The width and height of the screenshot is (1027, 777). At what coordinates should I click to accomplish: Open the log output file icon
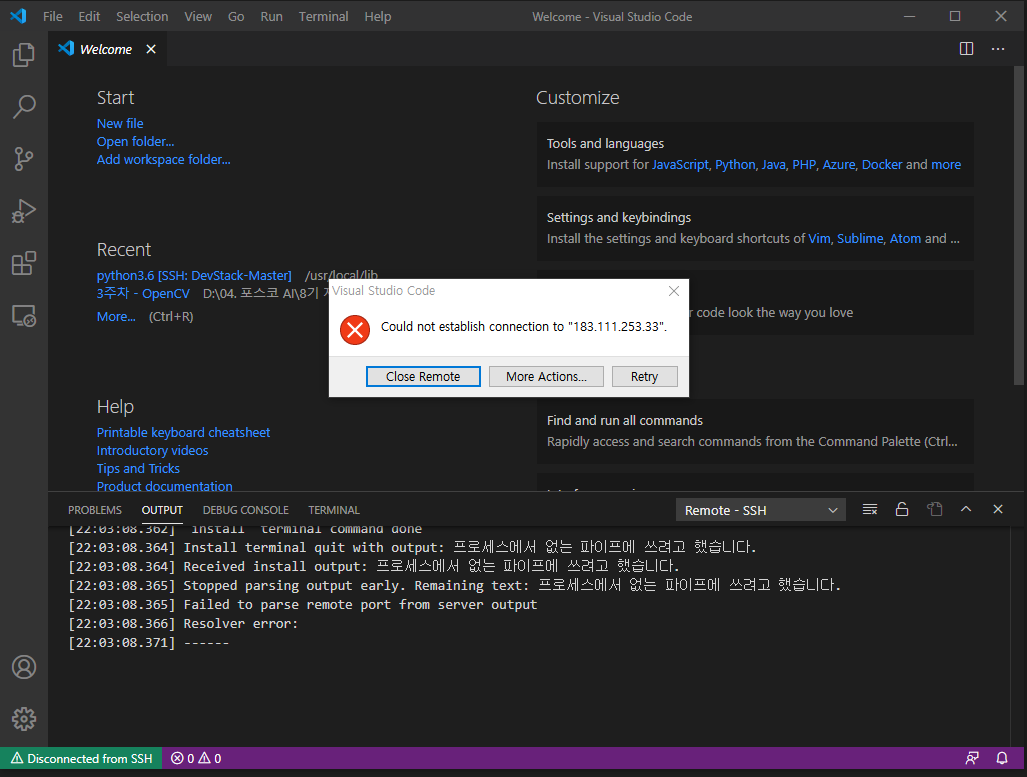tap(935, 510)
